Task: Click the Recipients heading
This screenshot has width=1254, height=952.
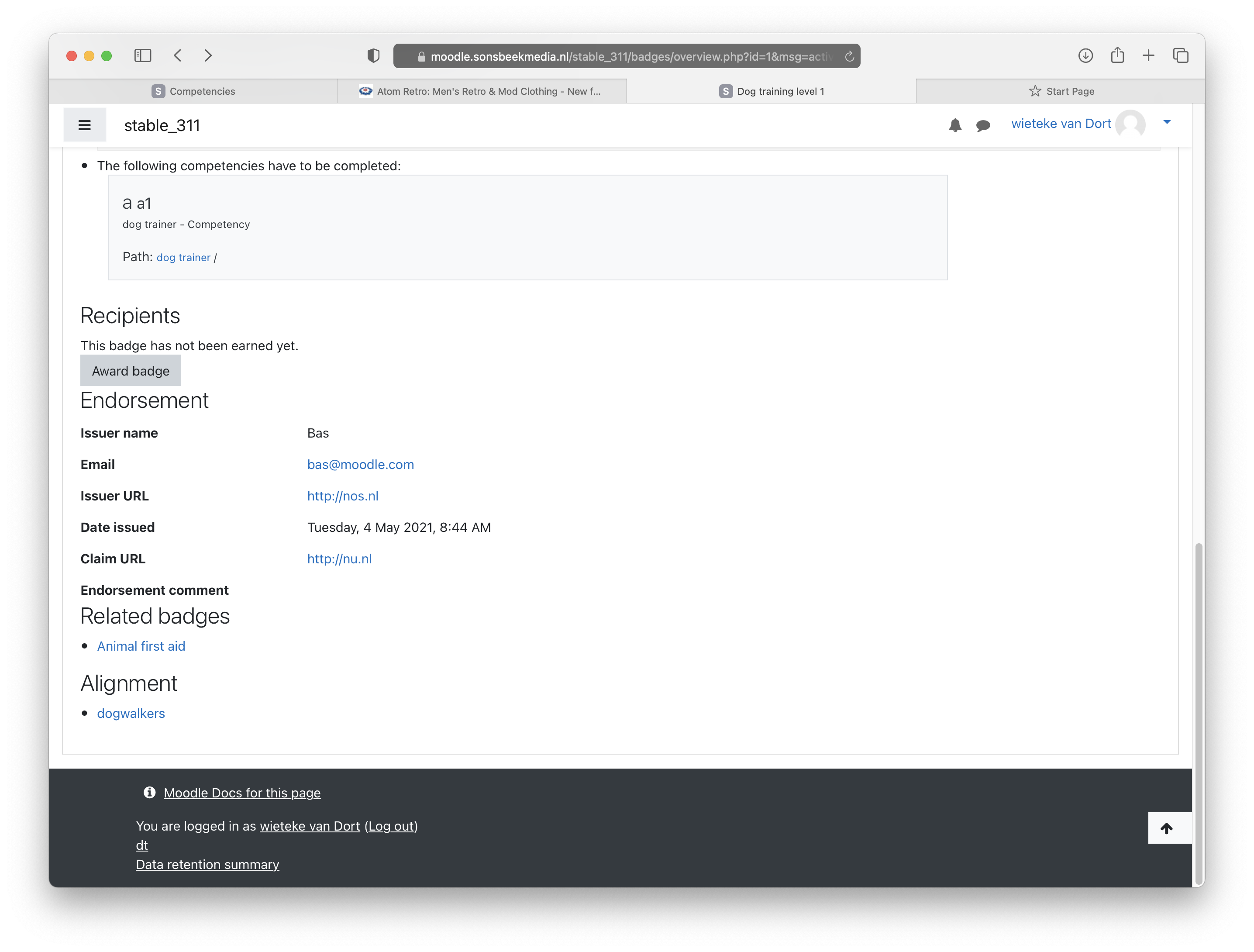Action: coord(130,316)
